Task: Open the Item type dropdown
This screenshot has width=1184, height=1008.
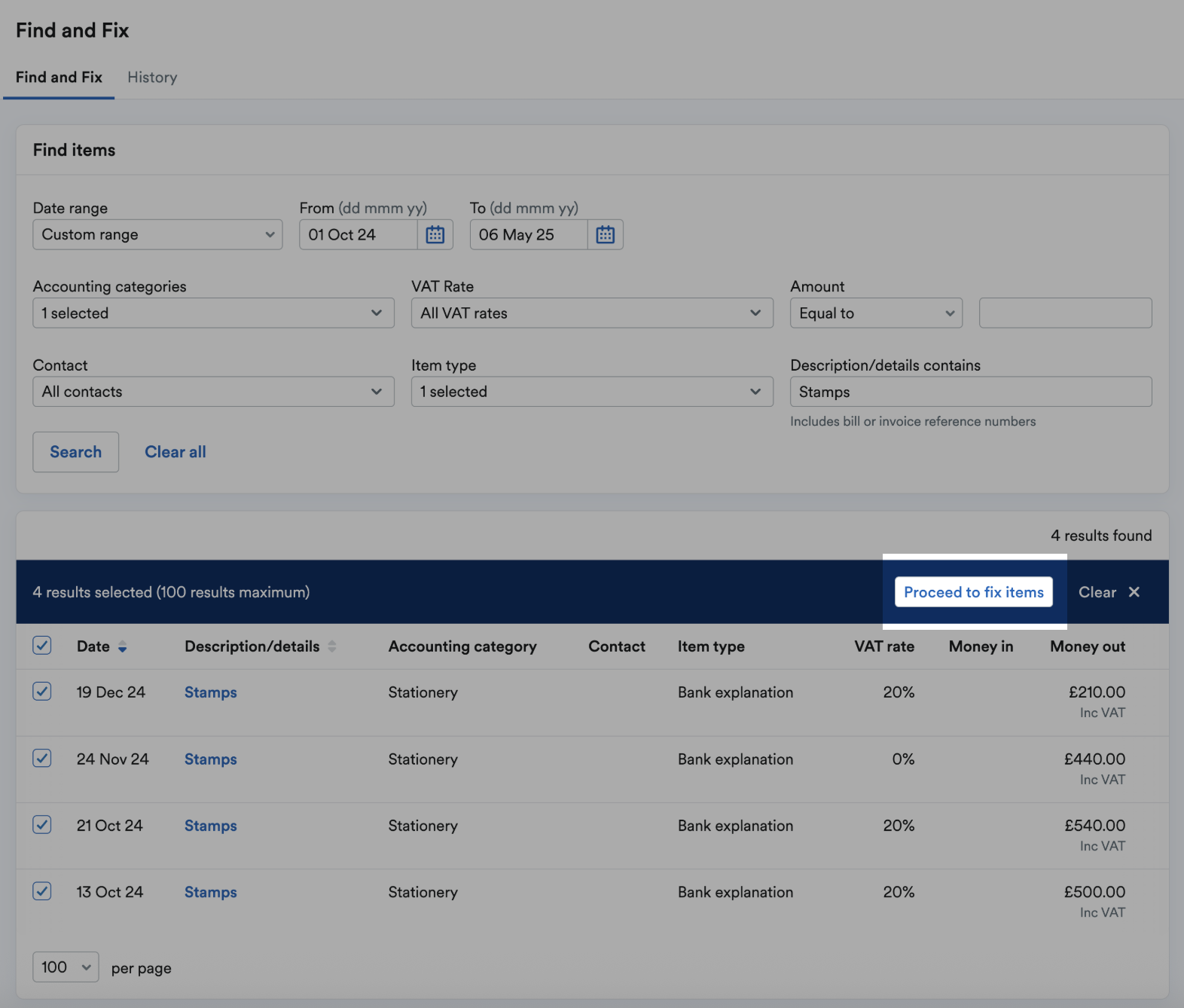Action: (x=592, y=392)
